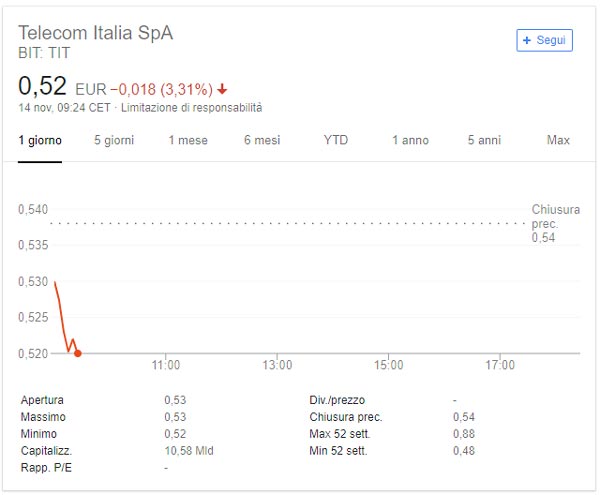
Task: Click the Capitalizz. value 10,58 Mld
Action: (189, 451)
